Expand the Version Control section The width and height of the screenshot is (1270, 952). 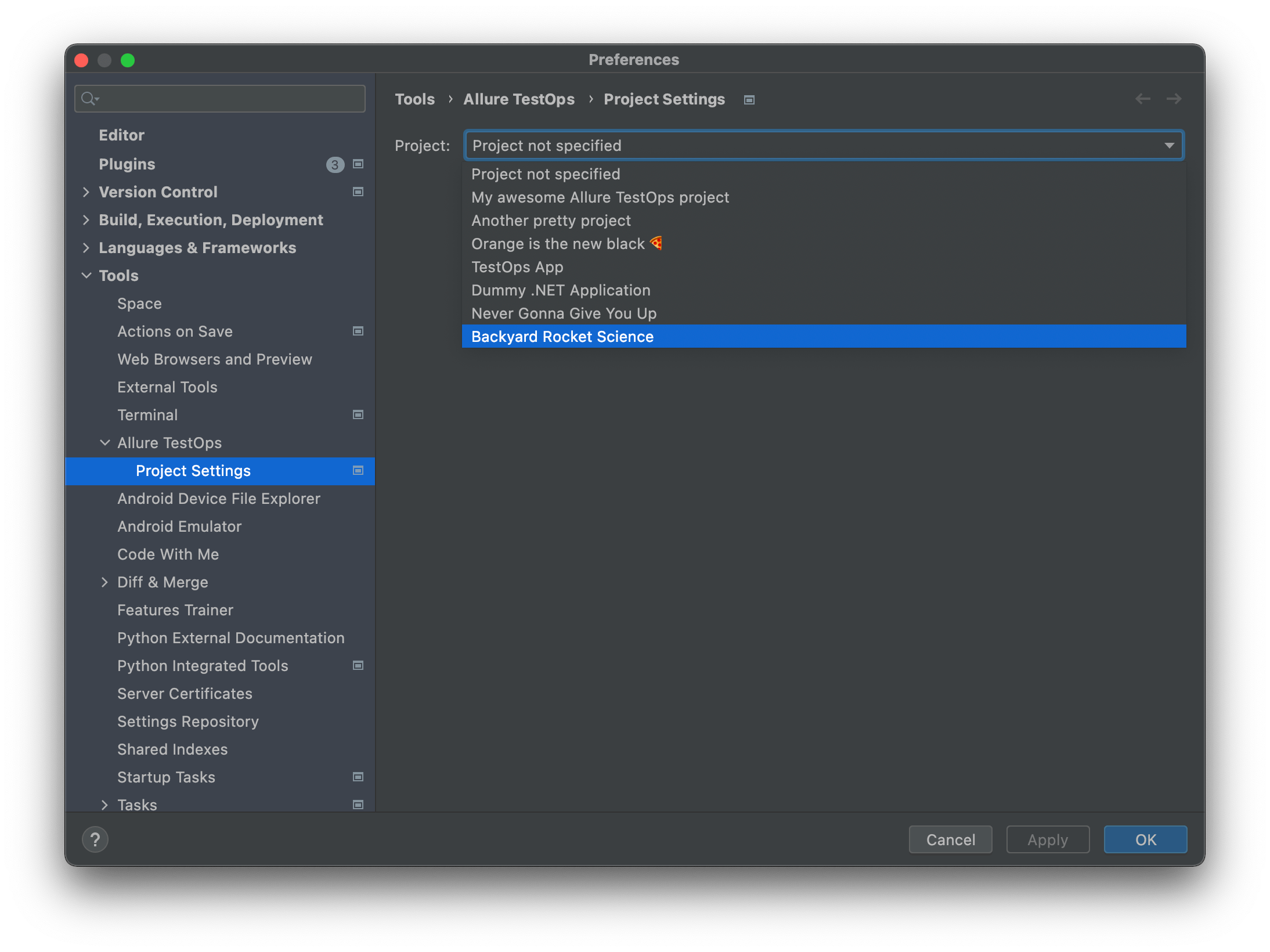[x=86, y=192]
